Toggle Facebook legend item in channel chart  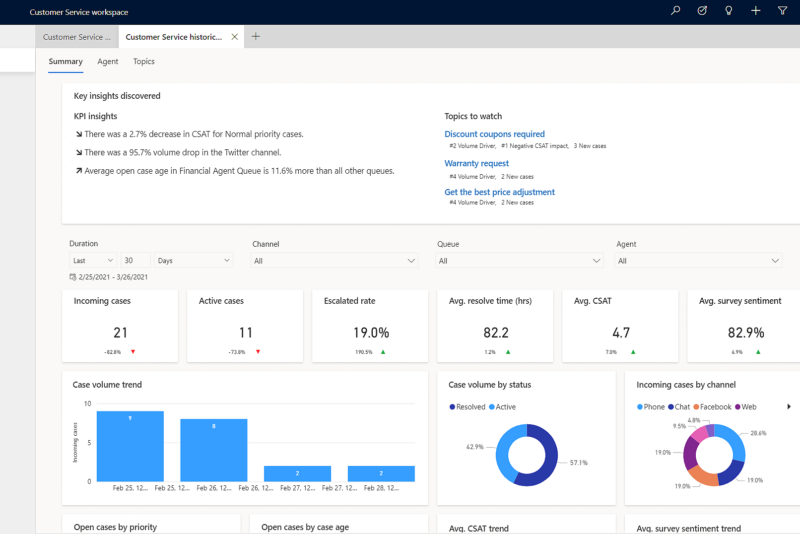[712, 407]
